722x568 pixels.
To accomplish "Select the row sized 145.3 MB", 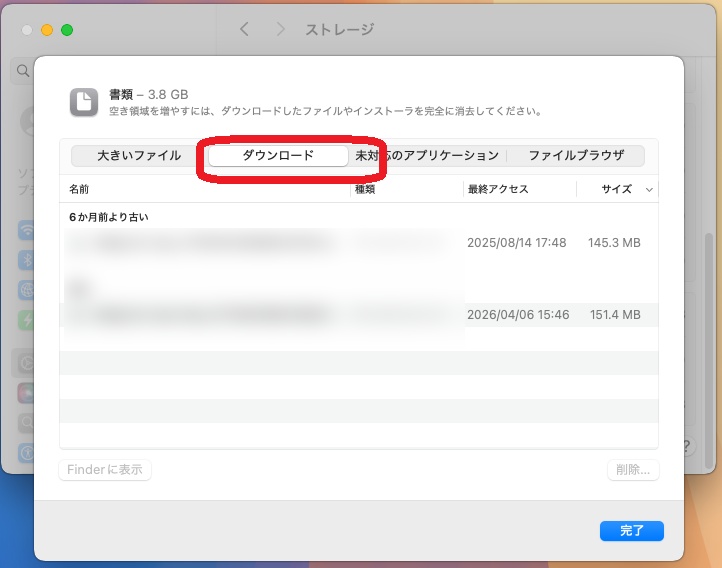I will point(359,243).
